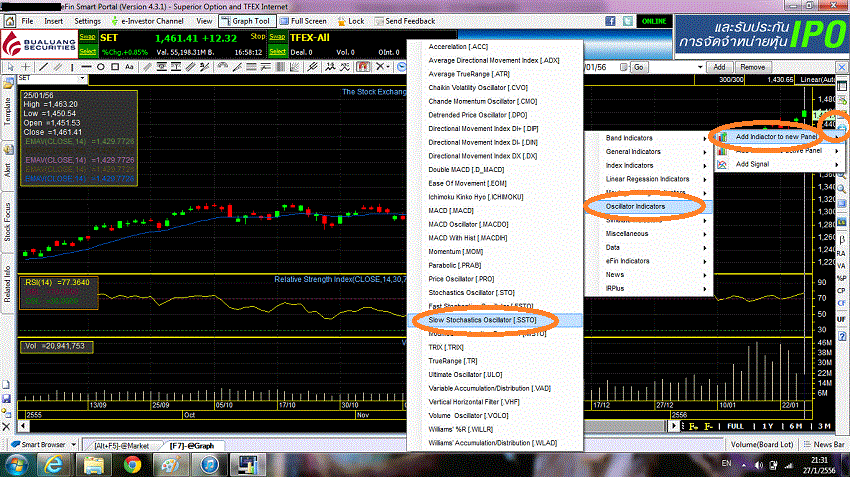The height and width of the screenshot is (477, 850).
Task: Select the rectangle drawing tool
Action: 115,67
